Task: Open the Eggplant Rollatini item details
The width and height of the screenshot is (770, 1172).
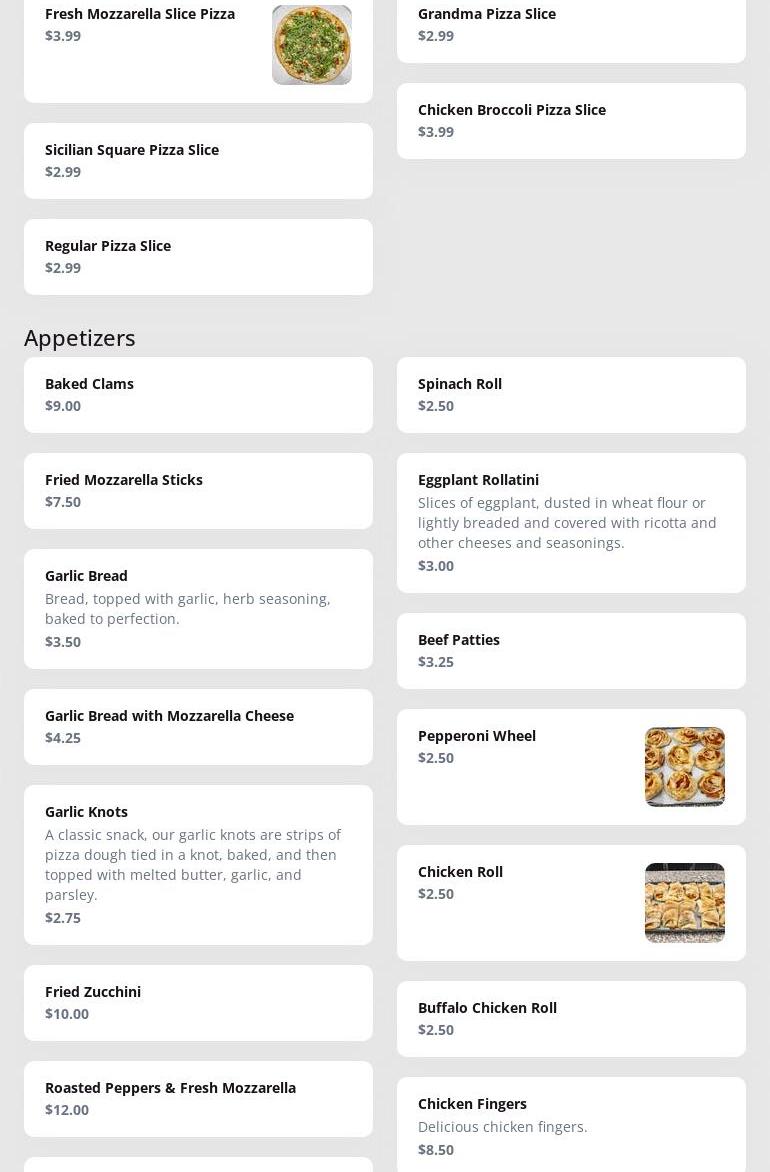Action: (570, 523)
